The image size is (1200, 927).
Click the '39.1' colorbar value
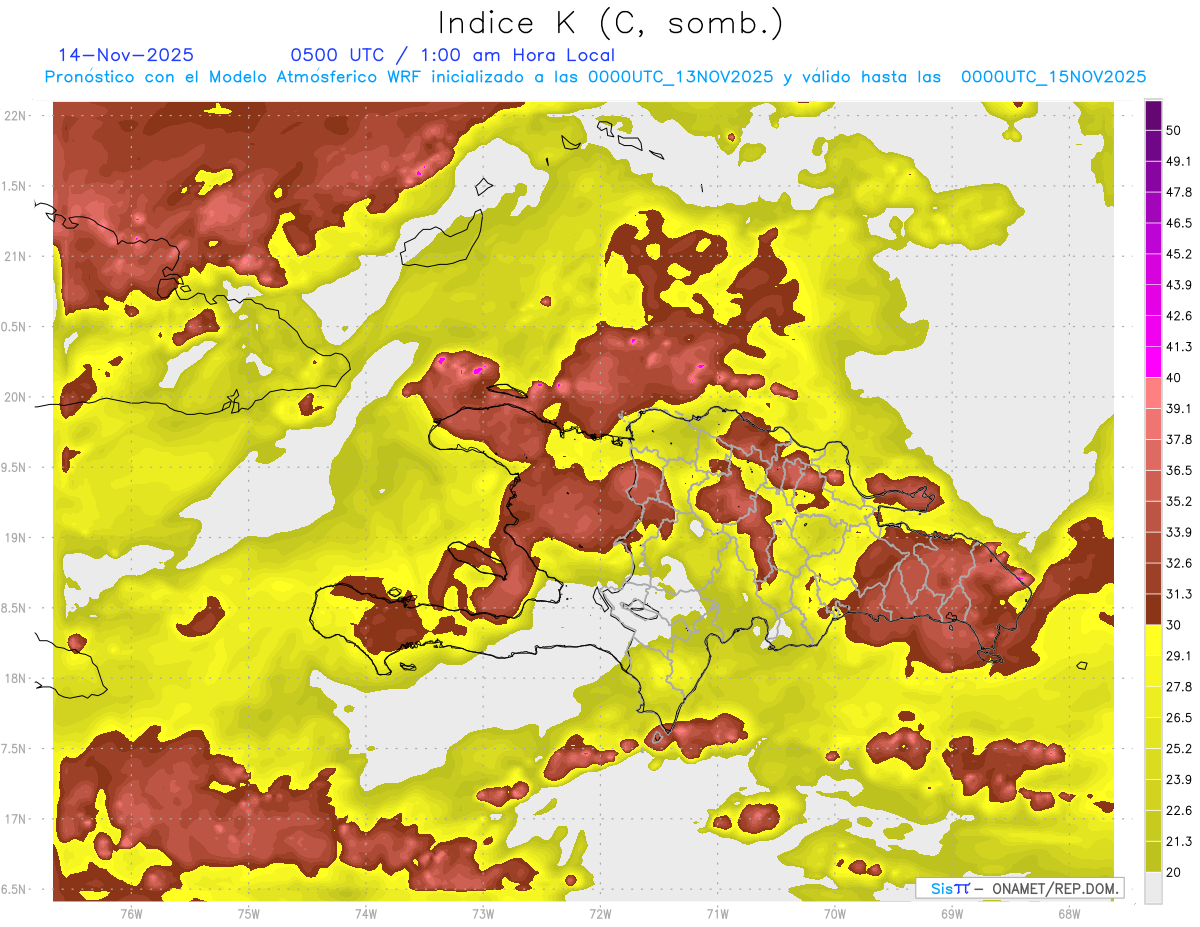coord(1179,408)
